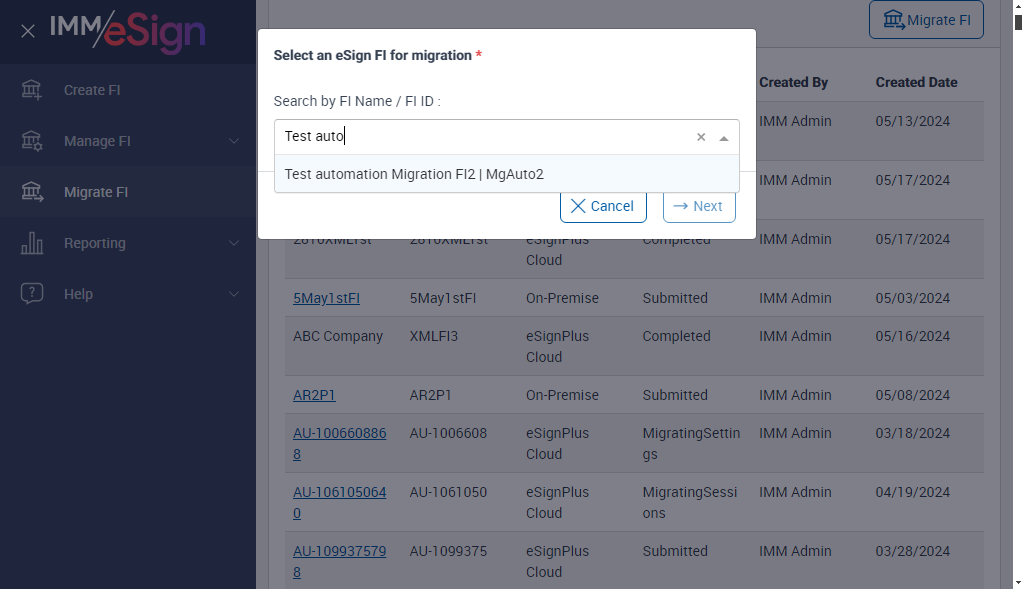Image resolution: width=1024 pixels, height=589 pixels.
Task: Collapse the FI search dropdown arrow
Action: pos(724,138)
